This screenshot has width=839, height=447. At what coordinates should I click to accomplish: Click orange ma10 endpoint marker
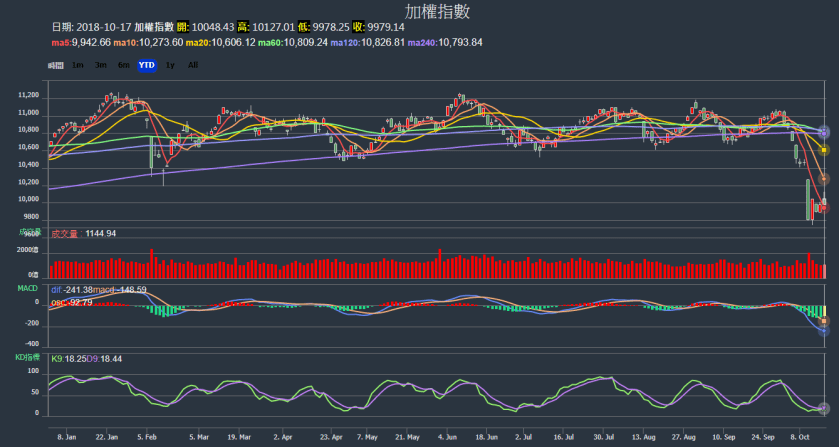(x=824, y=178)
